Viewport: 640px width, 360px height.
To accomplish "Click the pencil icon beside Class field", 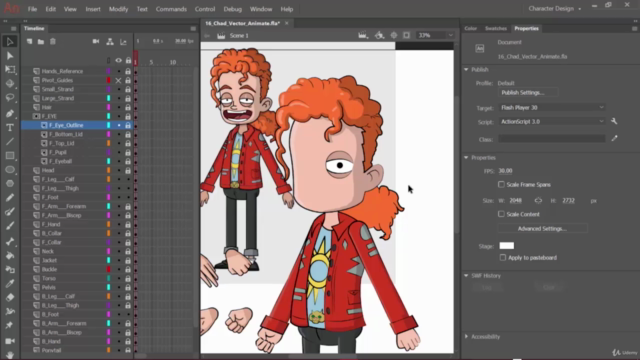I will coord(614,139).
